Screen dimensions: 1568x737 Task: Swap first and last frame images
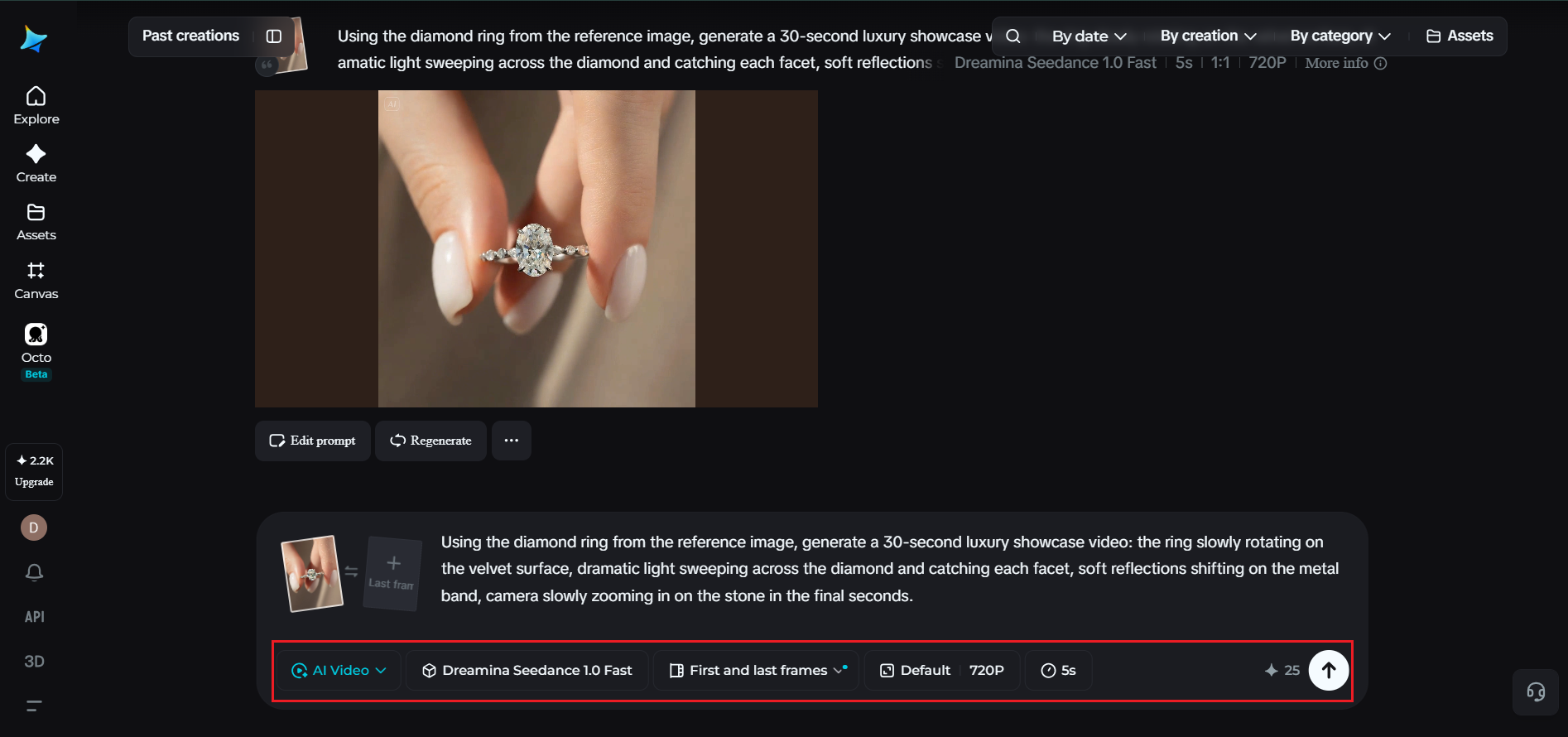click(x=352, y=571)
